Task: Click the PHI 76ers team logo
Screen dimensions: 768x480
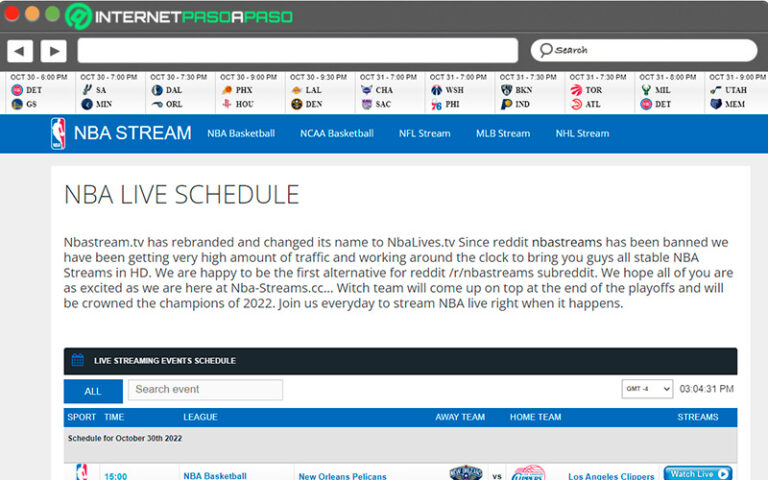Action: [x=436, y=105]
